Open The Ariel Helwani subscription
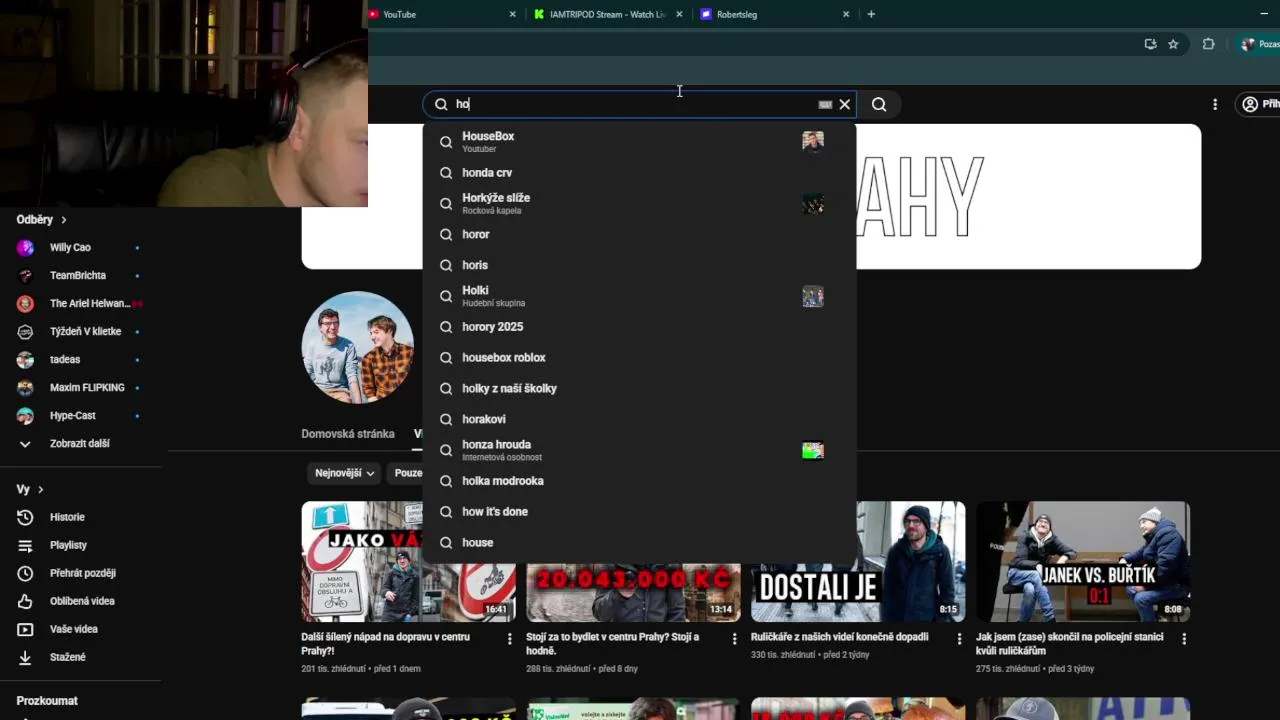The width and height of the screenshot is (1280, 720). (x=80, y=303)
